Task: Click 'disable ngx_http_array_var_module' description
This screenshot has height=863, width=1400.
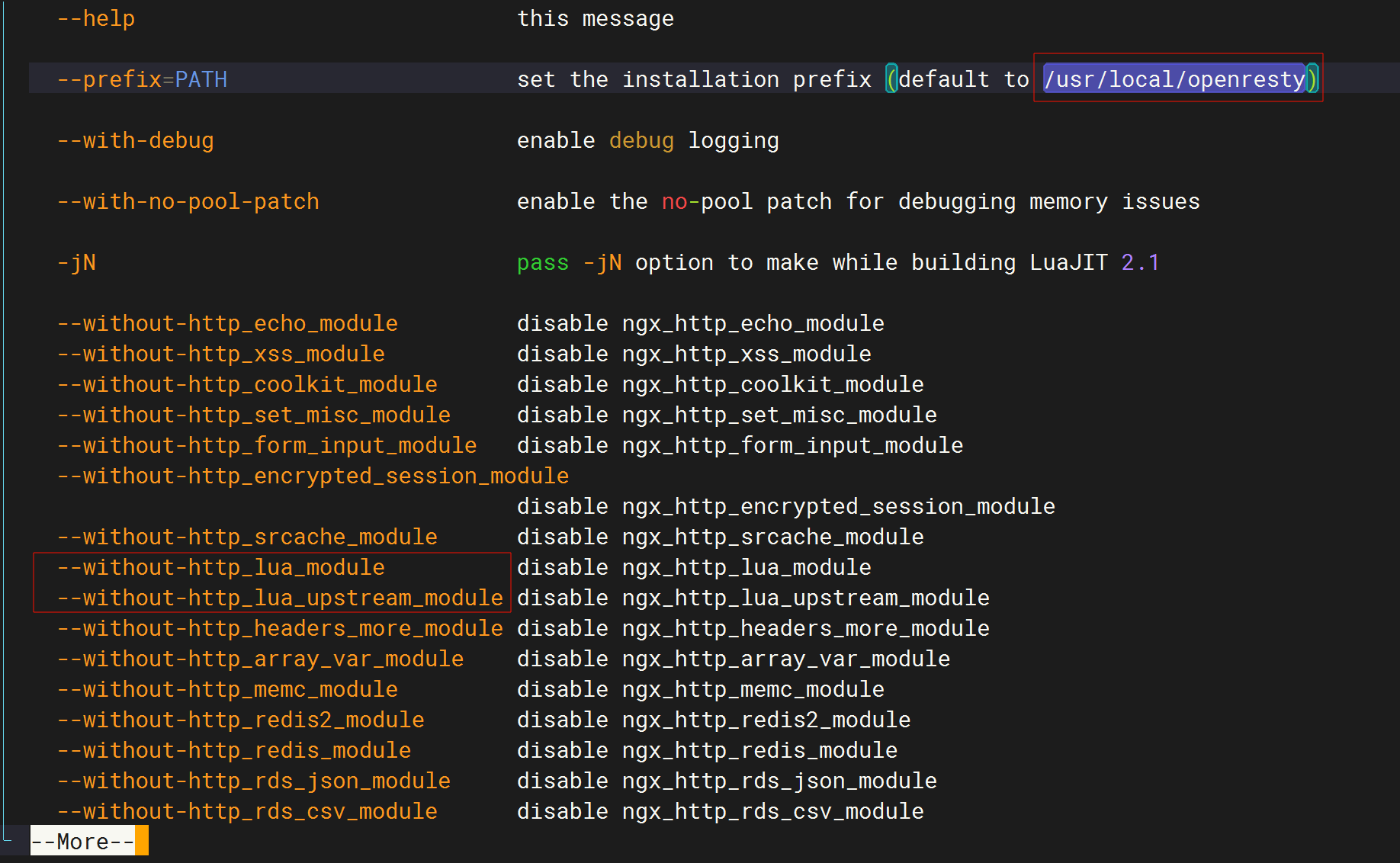Action: 734,659
